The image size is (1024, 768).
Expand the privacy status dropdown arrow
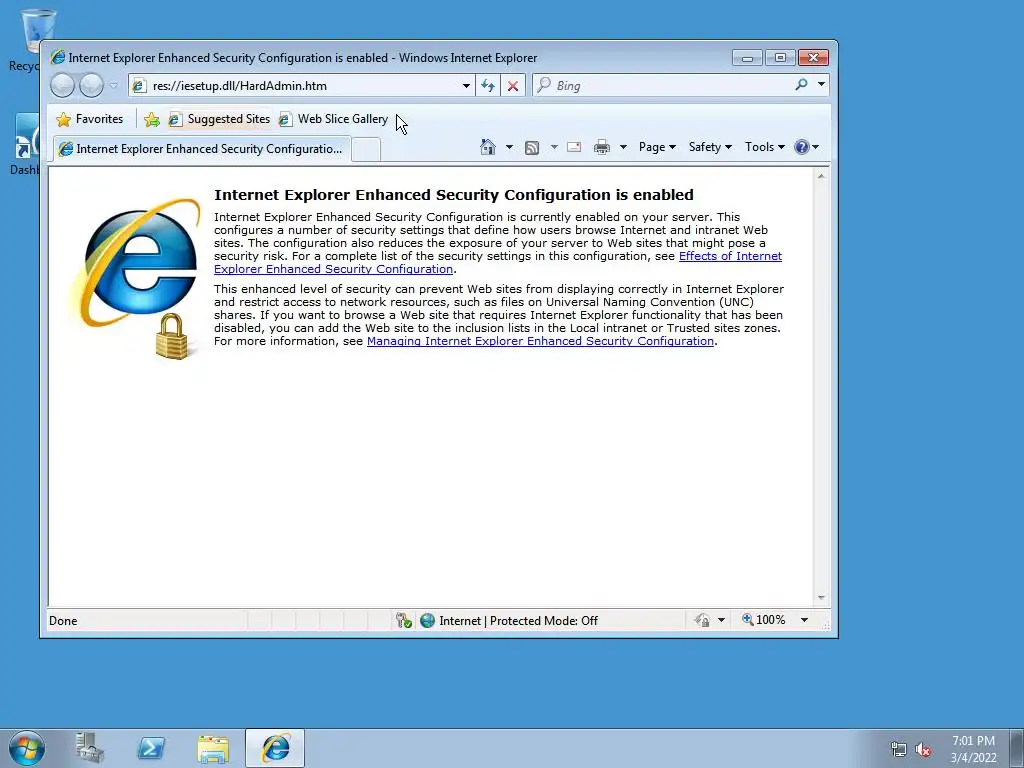721,620
